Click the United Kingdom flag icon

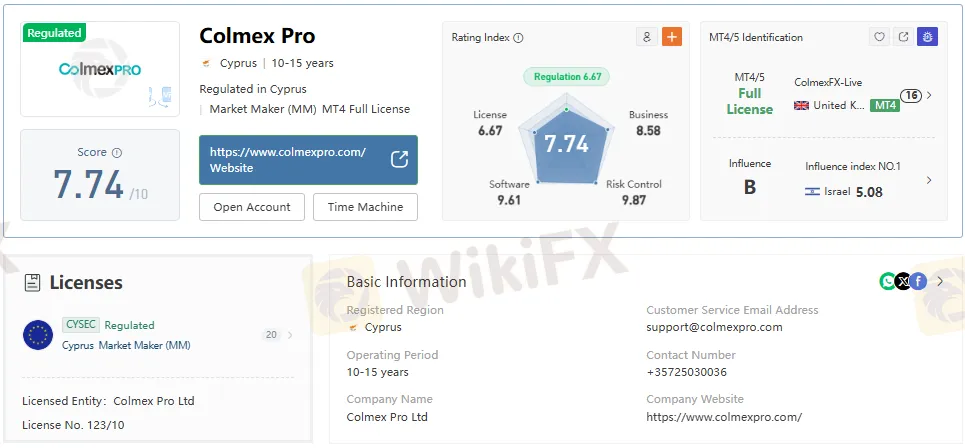coord(801,105)
